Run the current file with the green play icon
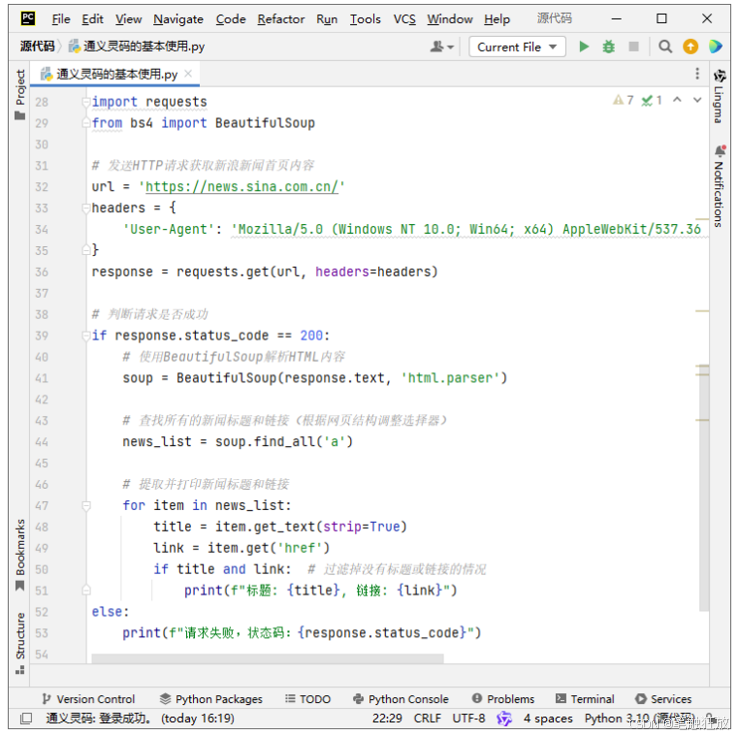 click(x=584, y=47)
